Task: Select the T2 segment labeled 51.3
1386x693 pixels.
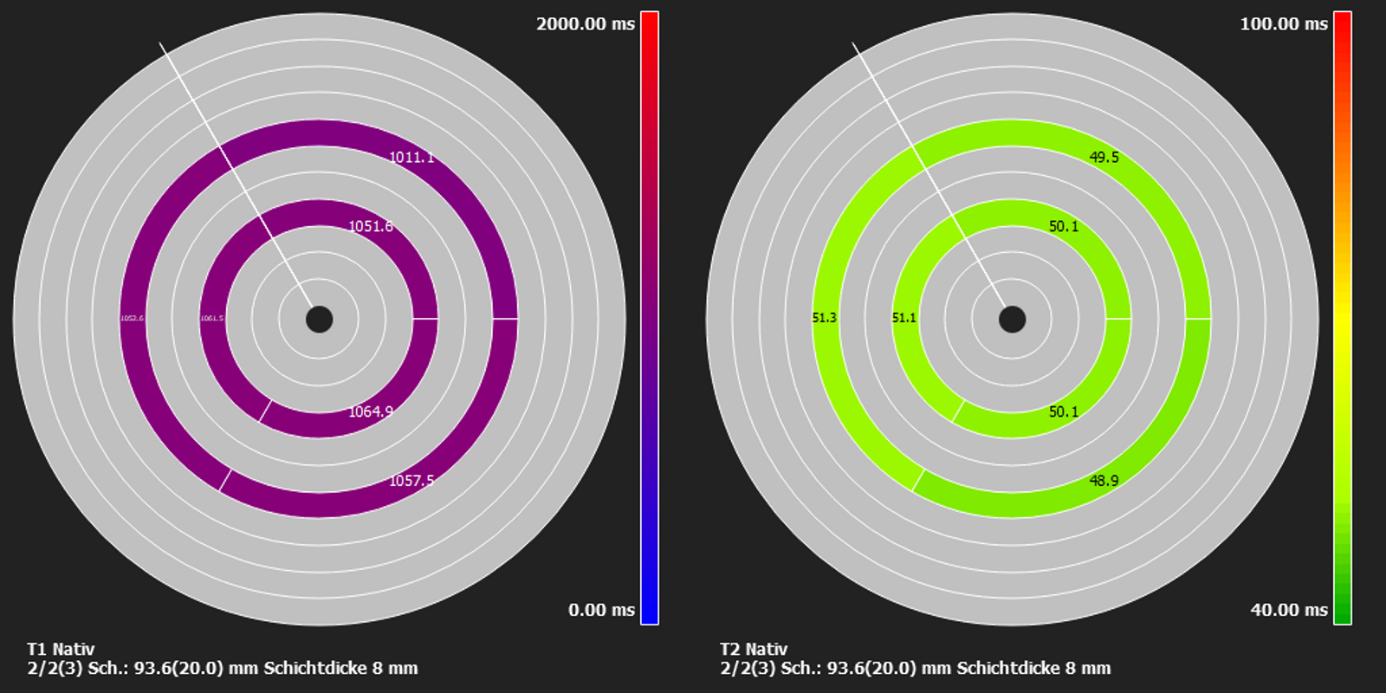Action: click(822, 320)
